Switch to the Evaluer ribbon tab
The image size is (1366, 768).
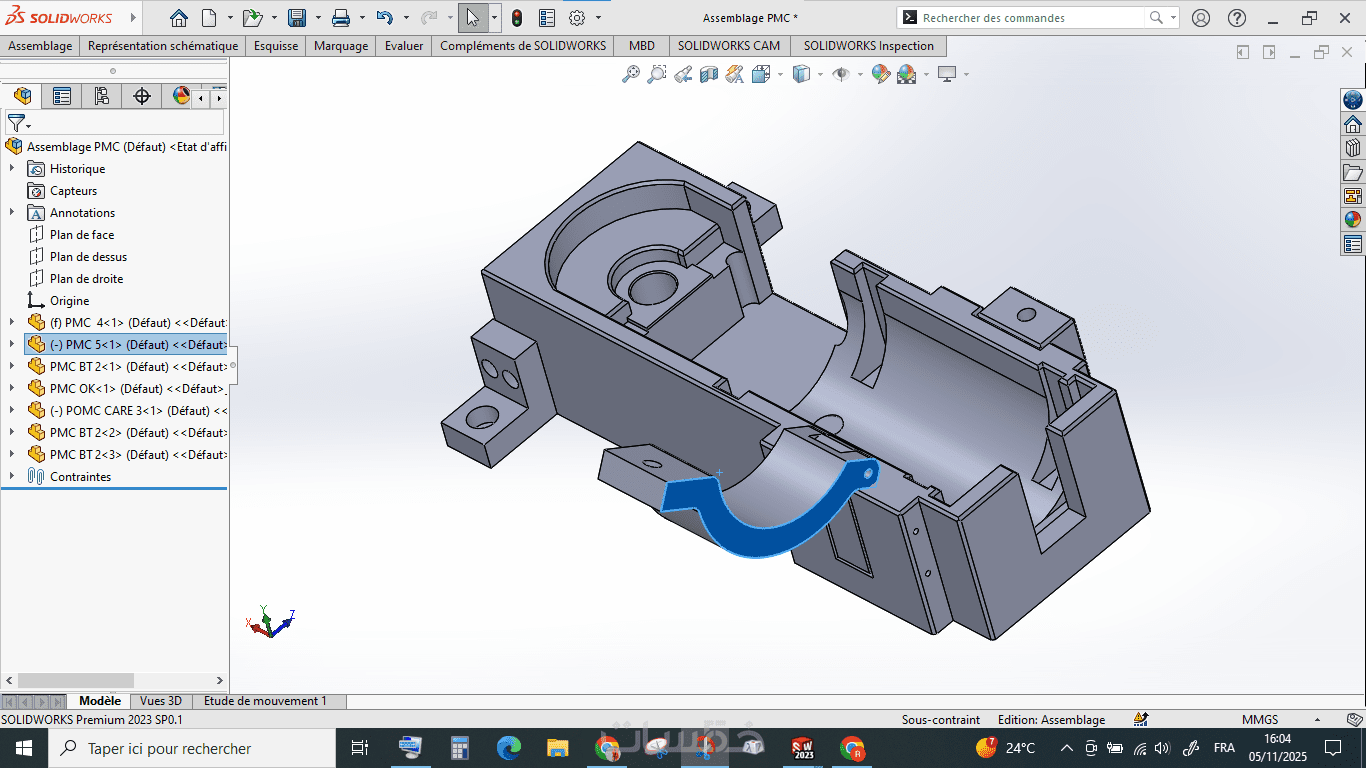pos(404,46)
